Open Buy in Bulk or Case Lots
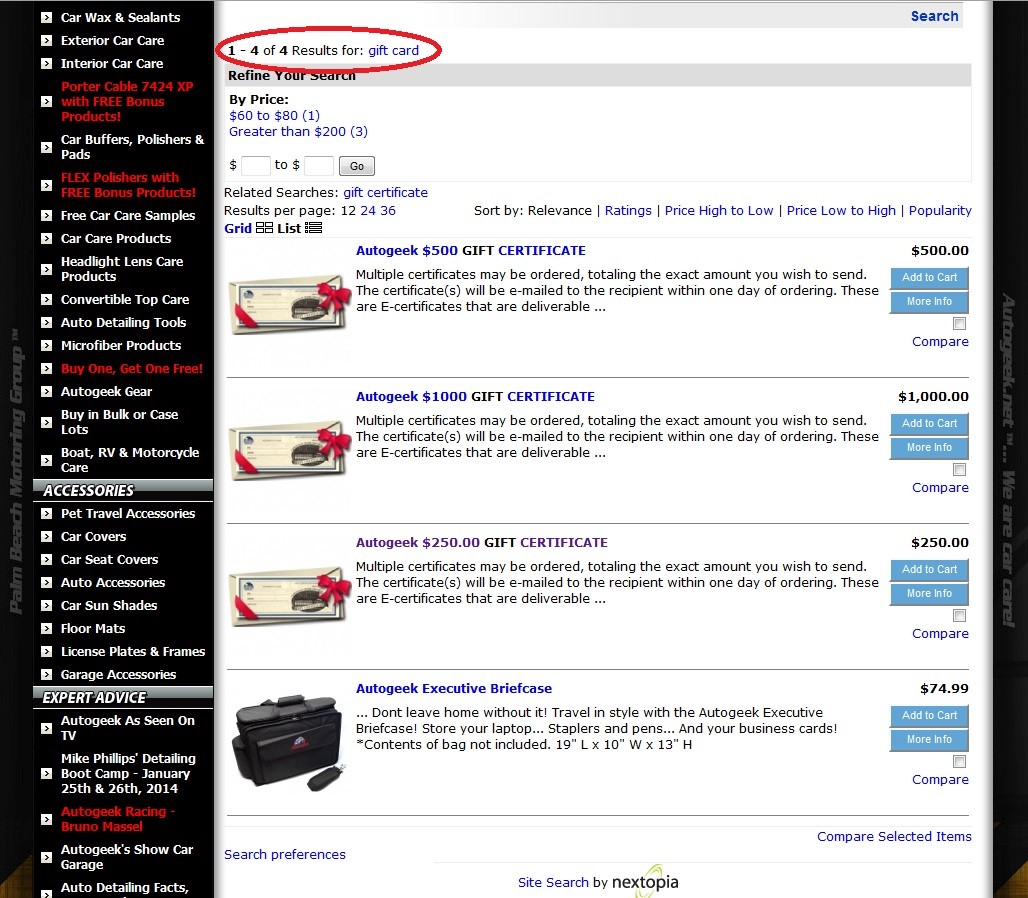1028x898 pixels. pos(119,422)
